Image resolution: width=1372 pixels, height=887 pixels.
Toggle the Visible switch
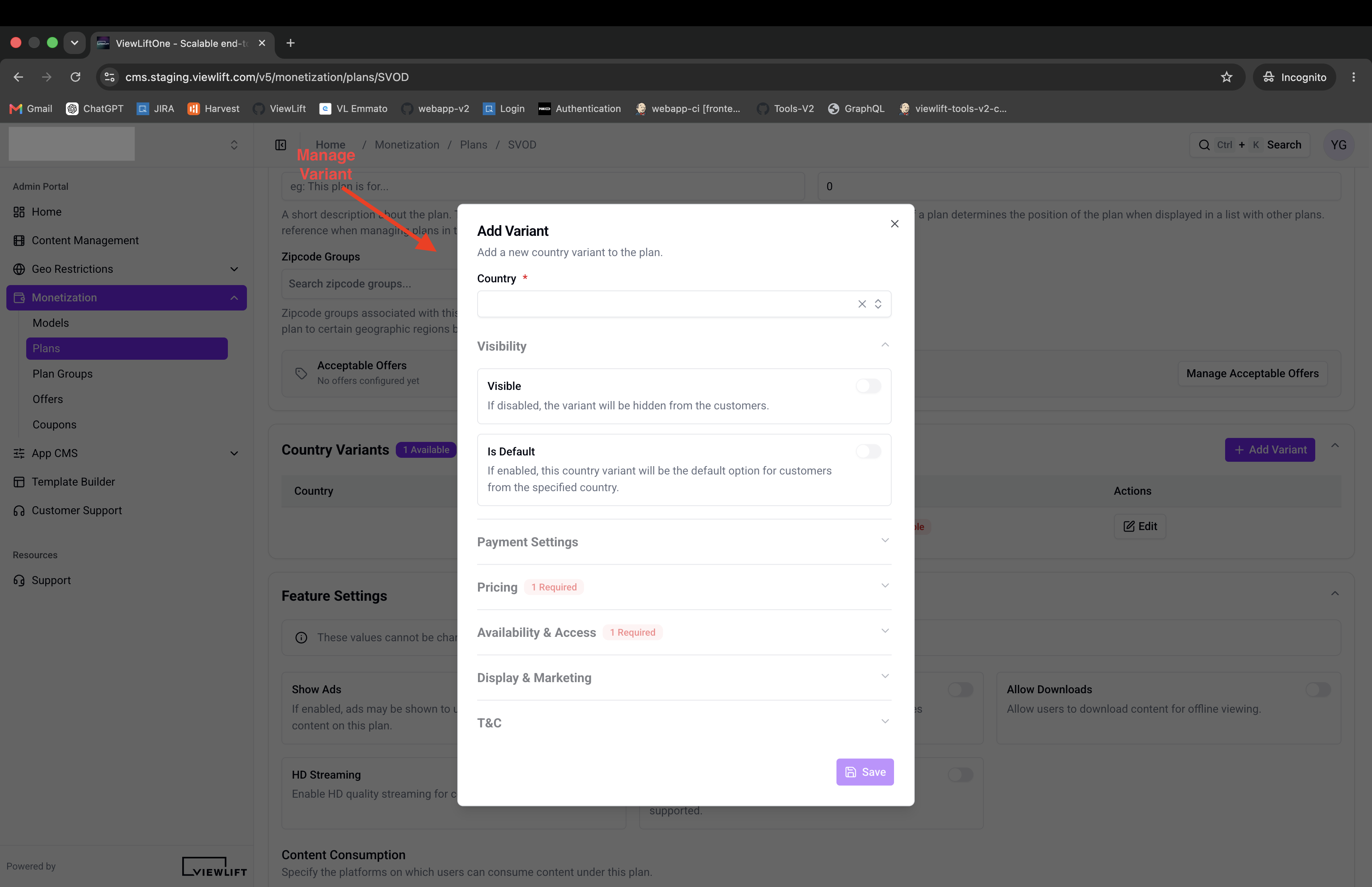pyautogui.click(x=868, y=386)
